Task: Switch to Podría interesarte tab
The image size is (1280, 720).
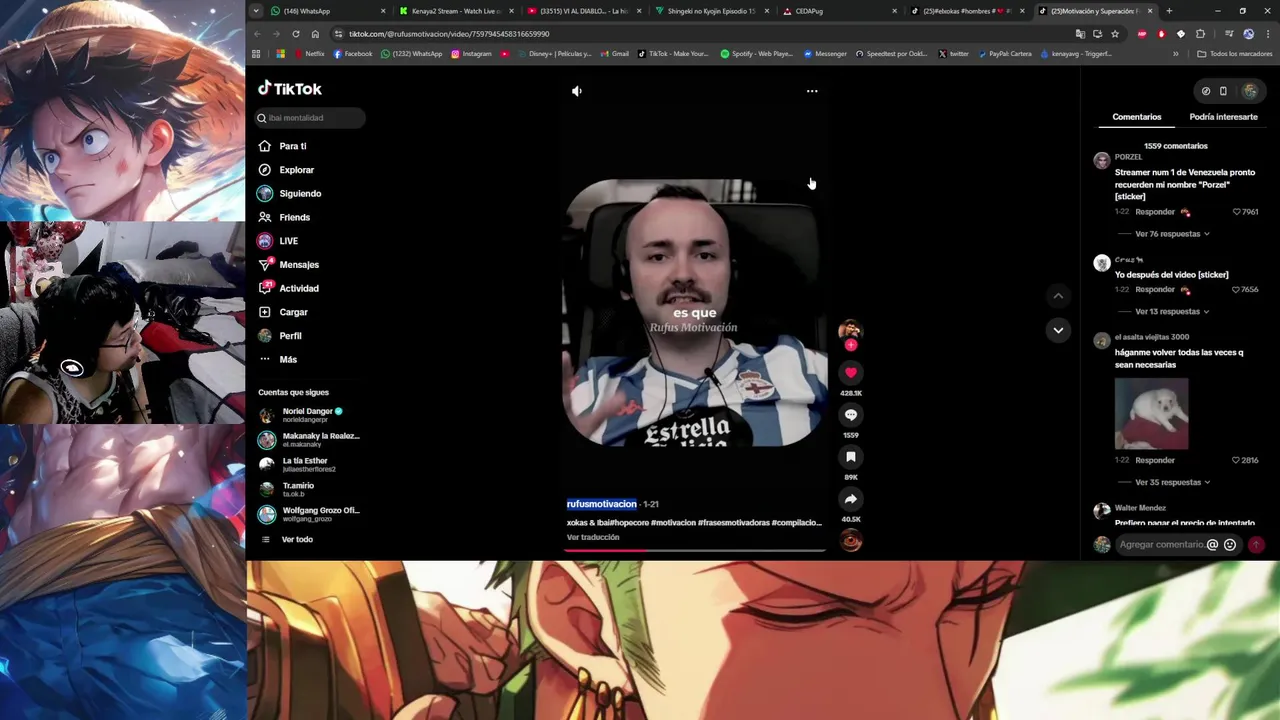Action: coord(1223,117)
